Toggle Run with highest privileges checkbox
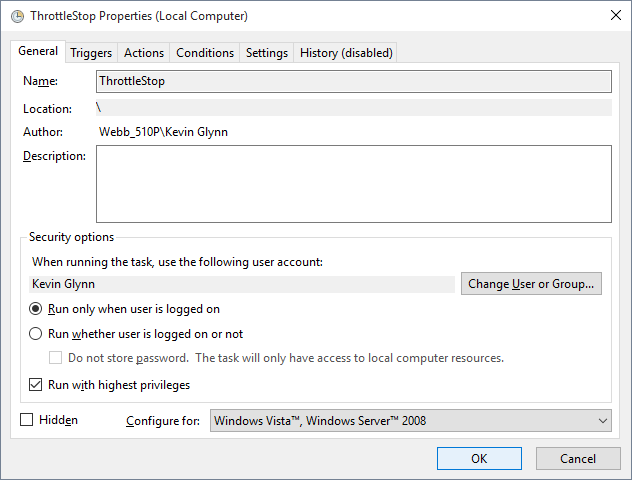 [x=36, y=385]
